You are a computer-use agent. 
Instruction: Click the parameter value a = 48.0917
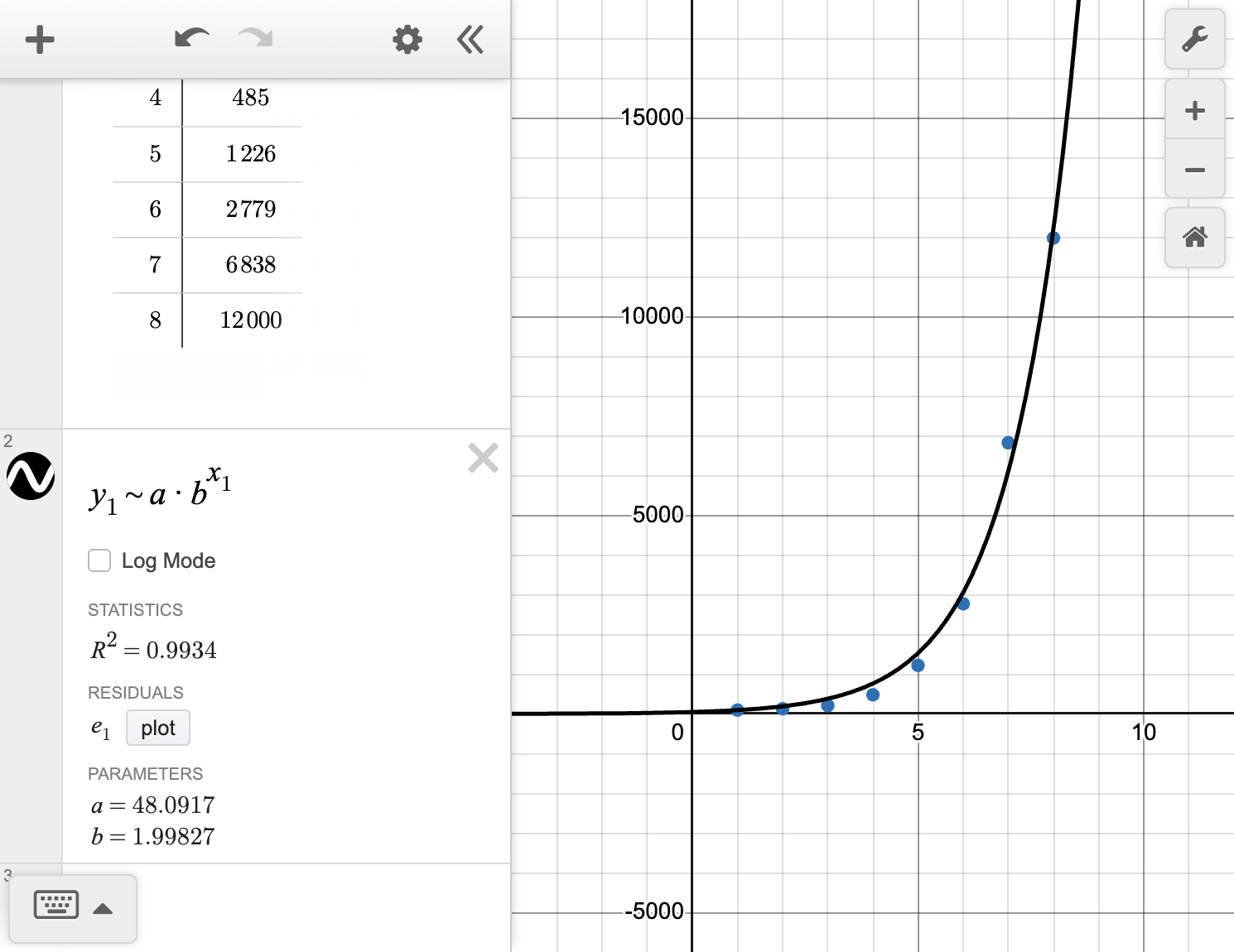tap(152, 805)
